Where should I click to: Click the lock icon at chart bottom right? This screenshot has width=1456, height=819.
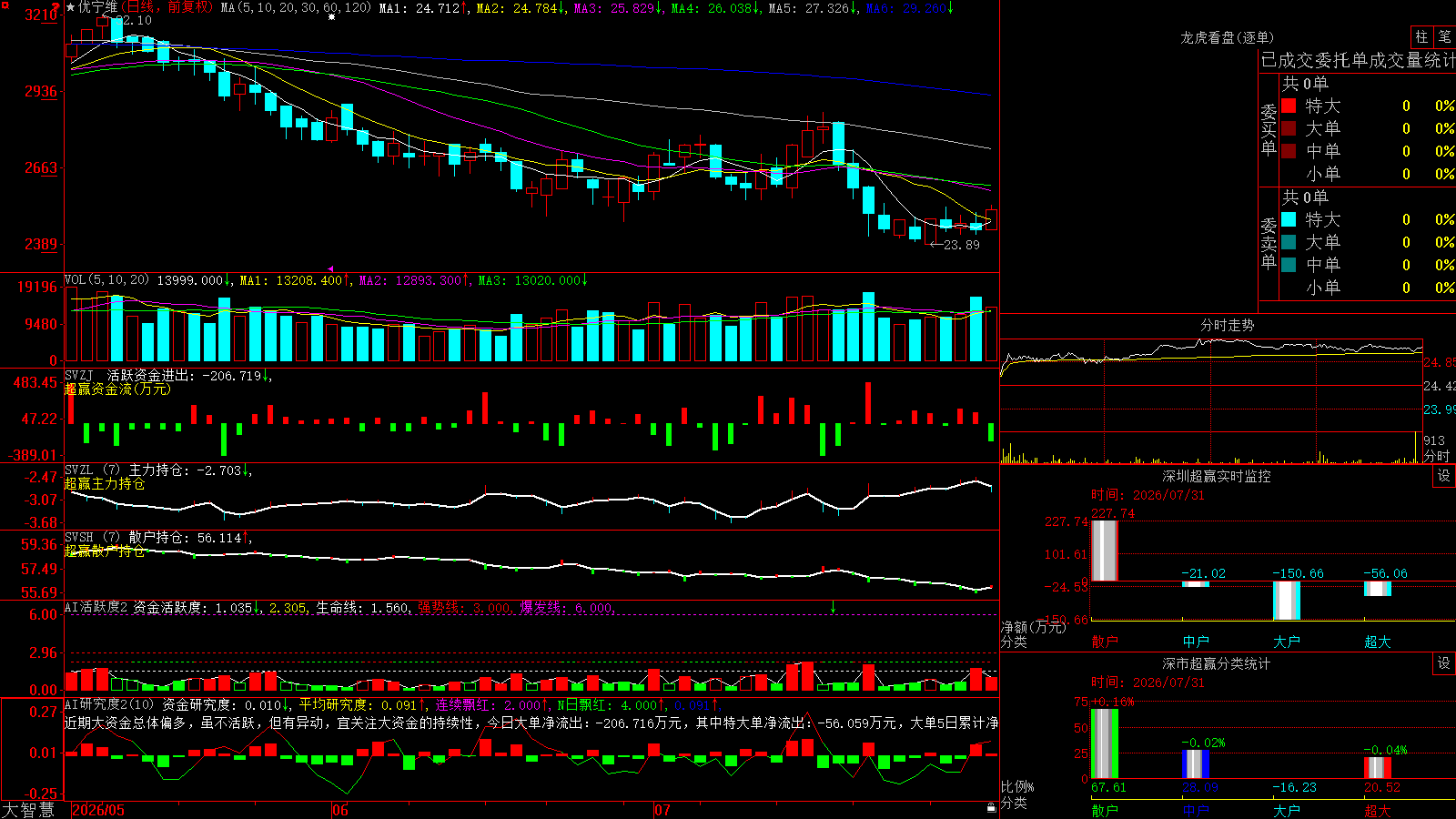tap(992, 807)
